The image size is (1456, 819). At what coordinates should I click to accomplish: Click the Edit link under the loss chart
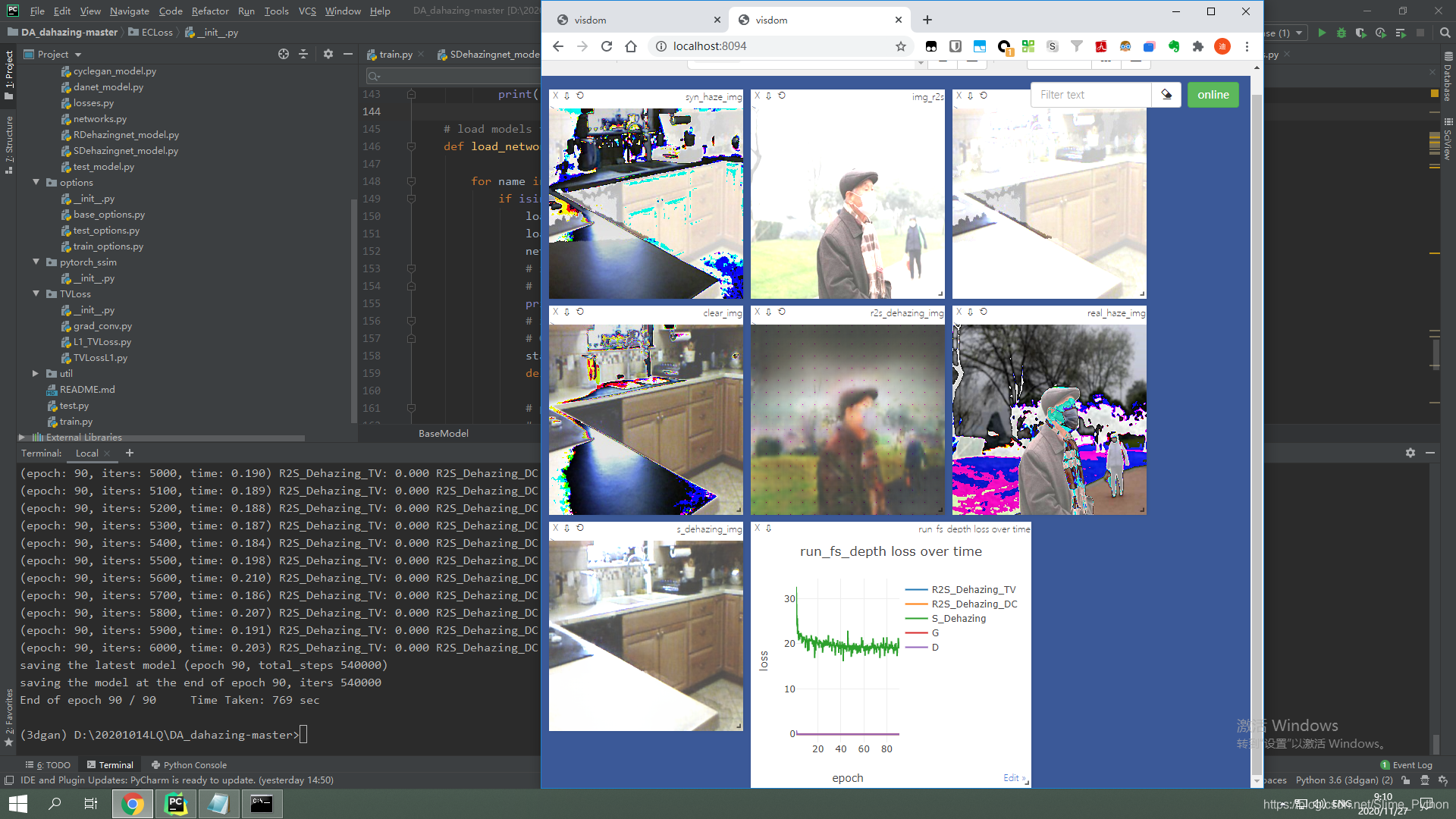click(x=1012, y=777)
